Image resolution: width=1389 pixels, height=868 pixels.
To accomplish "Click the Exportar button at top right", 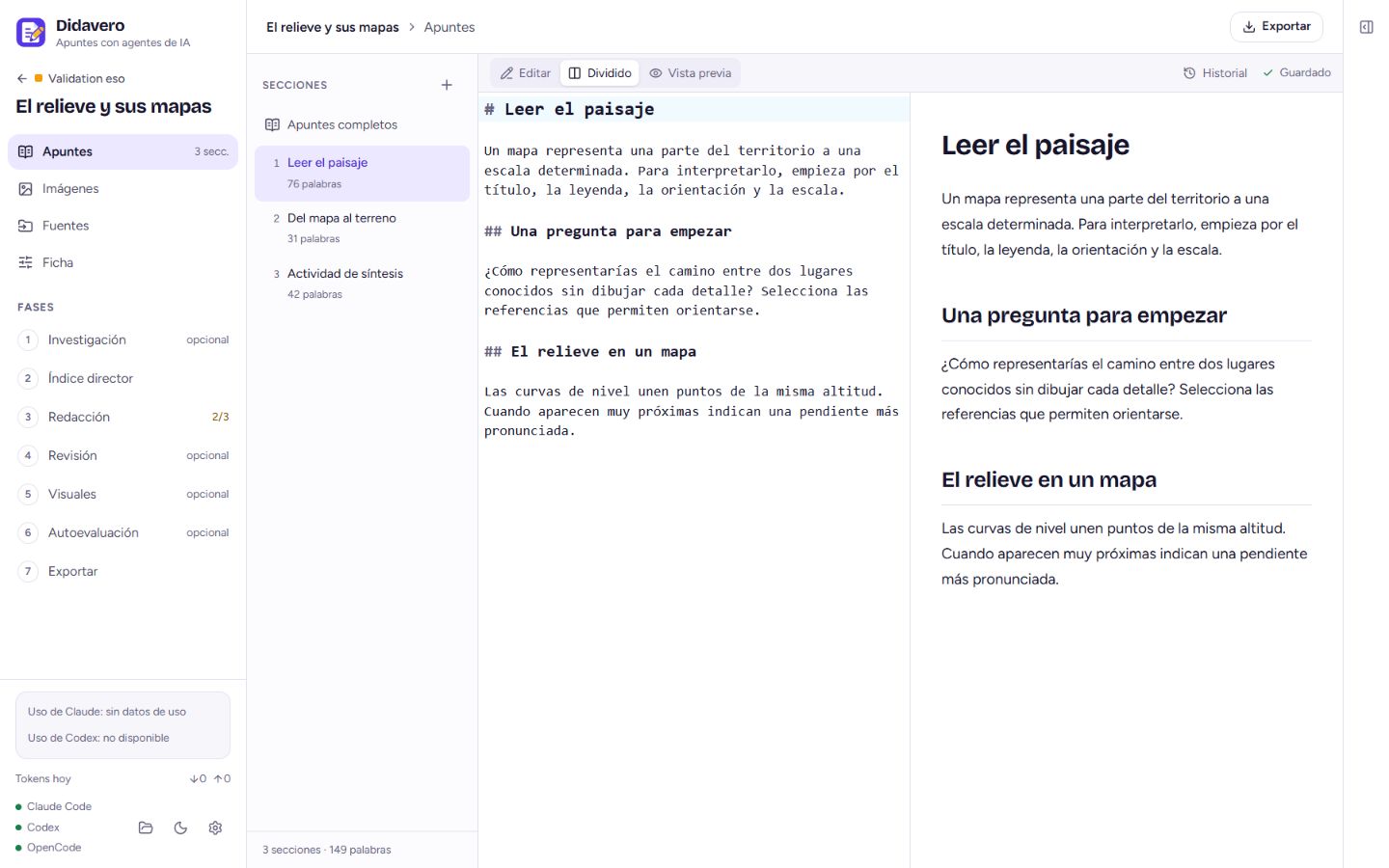I will 1276,27.
